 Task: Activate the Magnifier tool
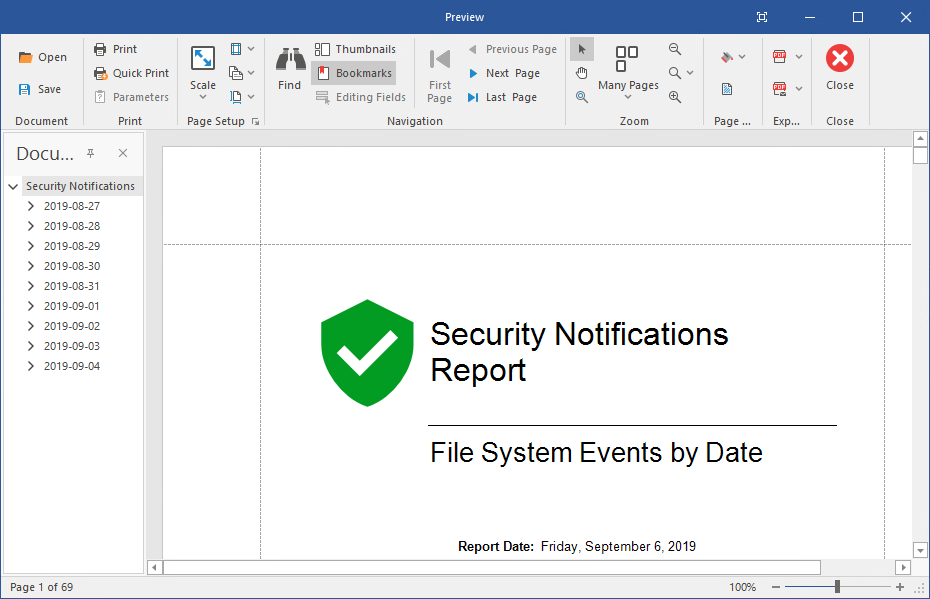tap(582, 97)
